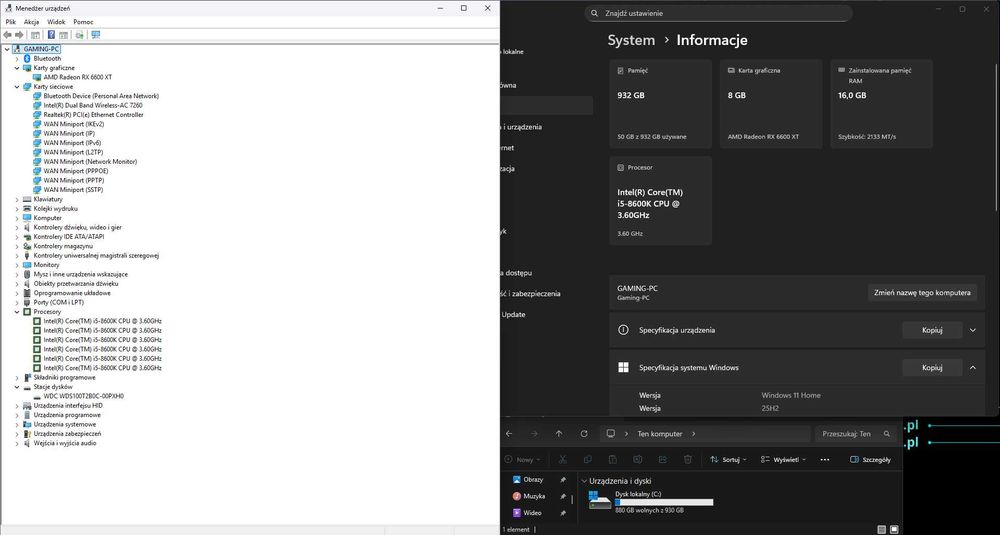Click the Forward arrow in Device Manager toolbar
1000x535 pixels.
click(19, 35)
